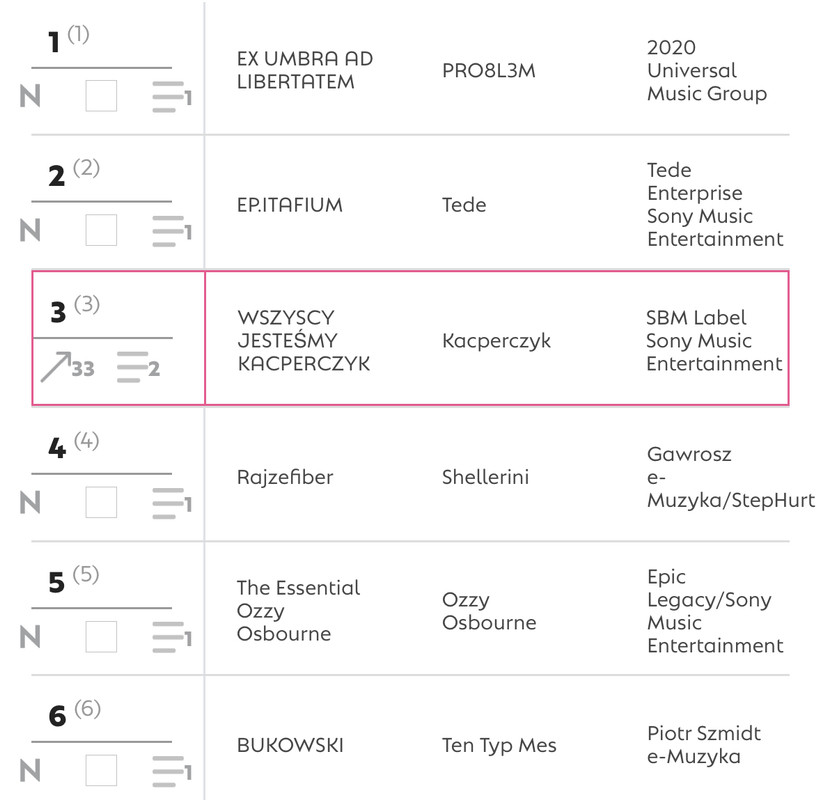821x800 pixels.
Task: Click weeks-on-chart icon for BUKOWSKI row
Action: pyautogui.click(x=172, y=771)
